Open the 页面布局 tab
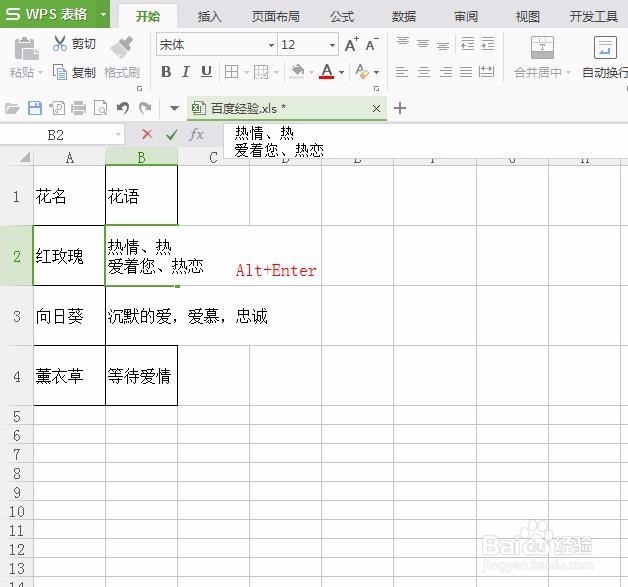 point(276,16)
